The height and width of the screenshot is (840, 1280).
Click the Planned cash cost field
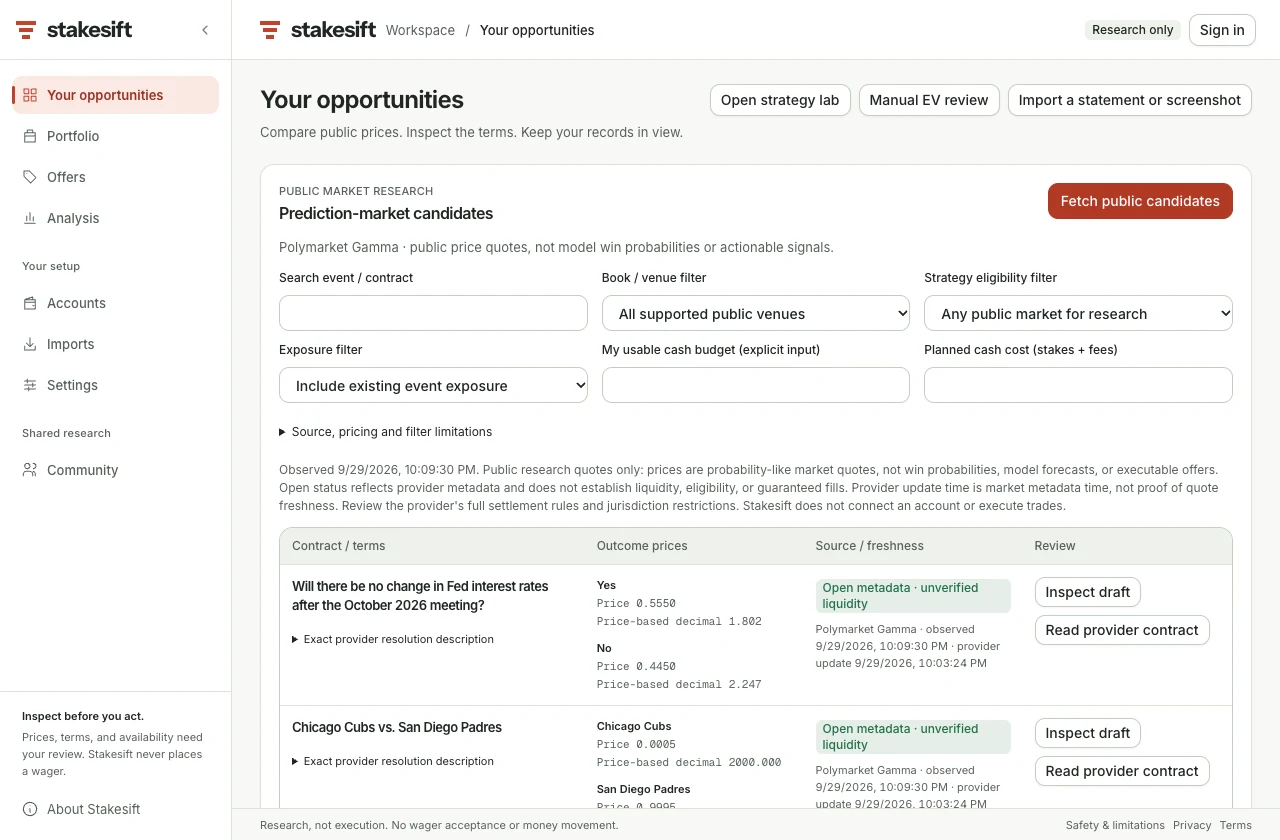(x=1078, y=385)
